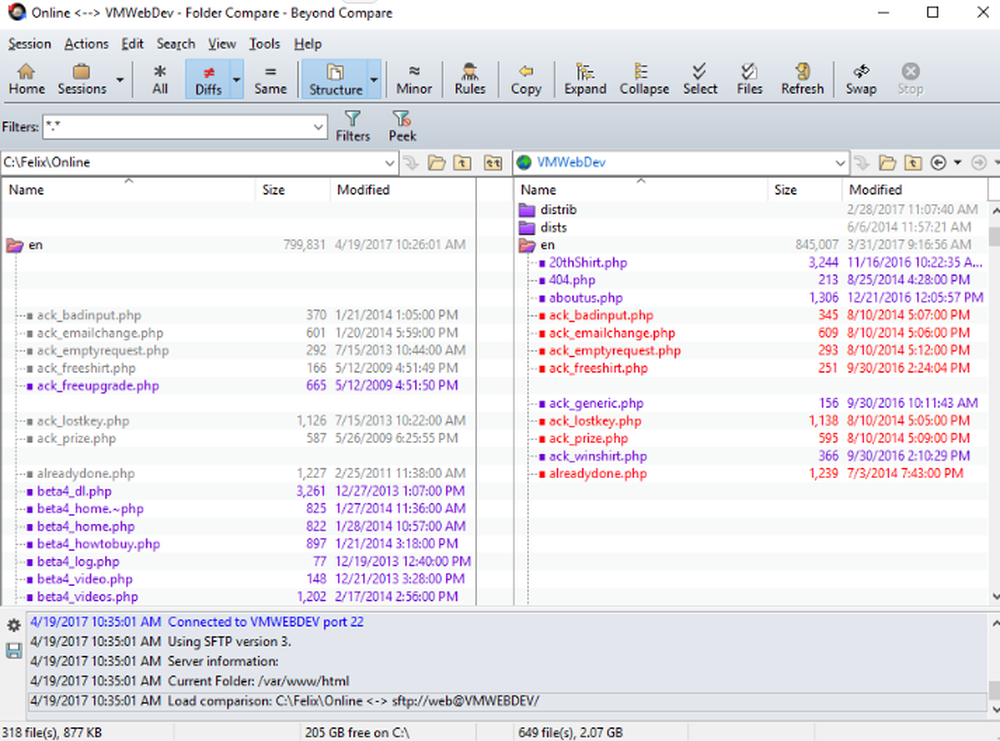Swap the left and right sides
This screenshot has height=741, width=1000.
(x=861, y=79)
